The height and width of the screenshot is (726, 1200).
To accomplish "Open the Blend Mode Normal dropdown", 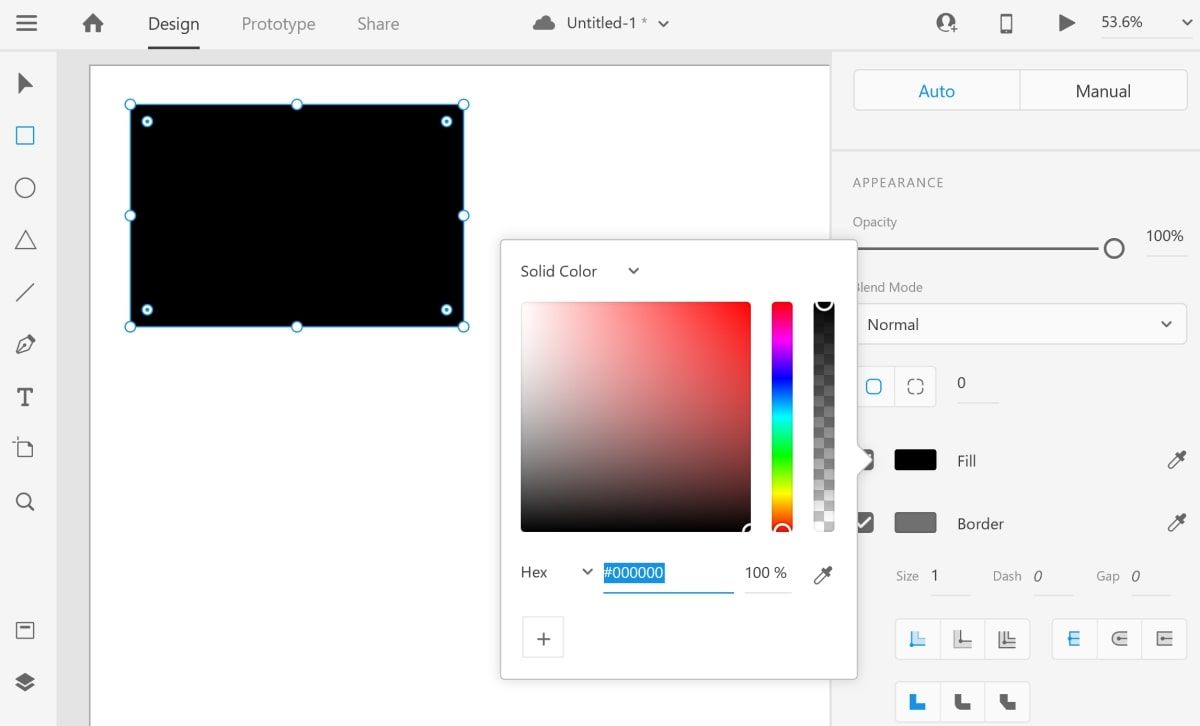I will click(x=1021, y=324).
